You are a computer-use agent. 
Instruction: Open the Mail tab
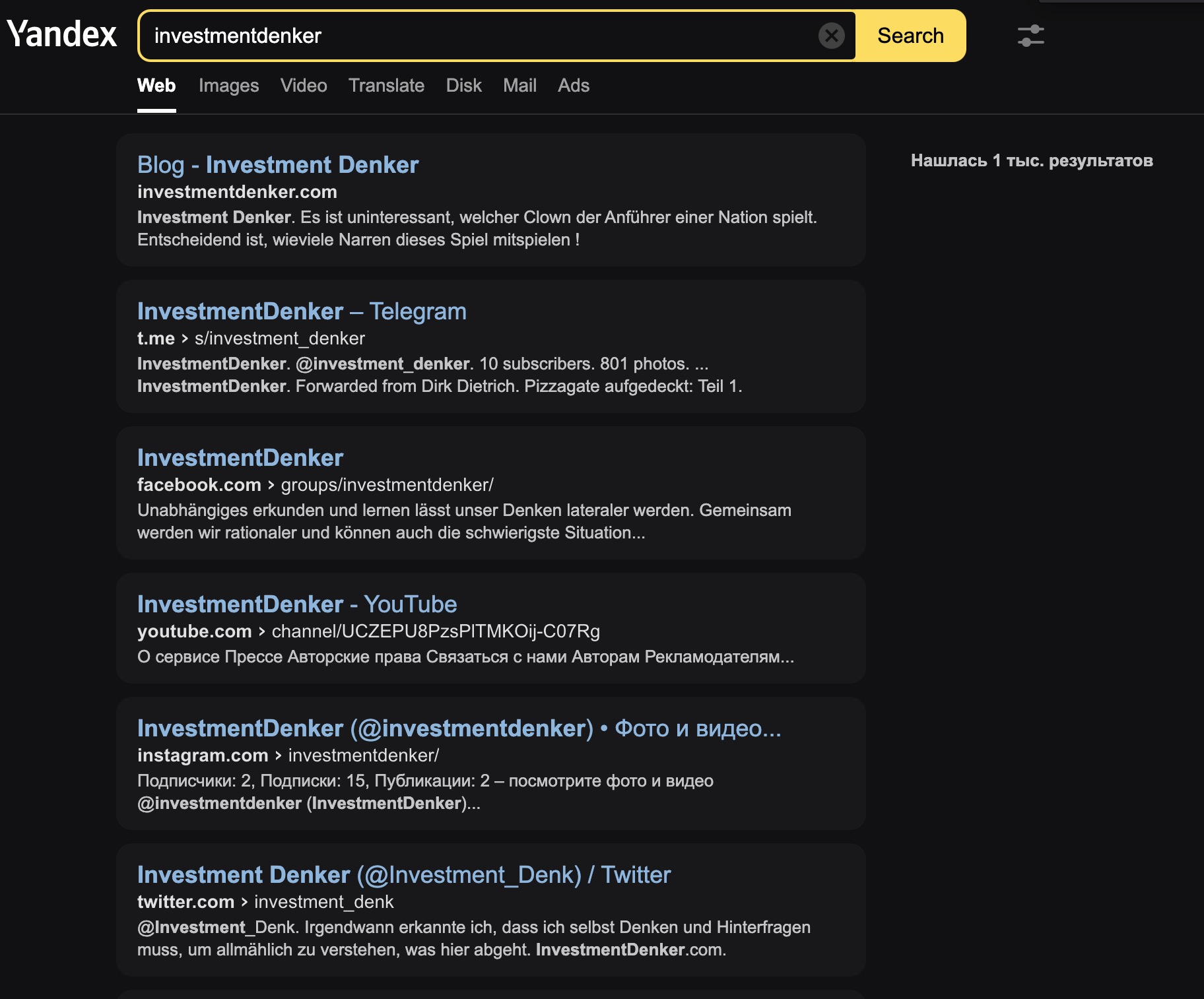(519, 86)
